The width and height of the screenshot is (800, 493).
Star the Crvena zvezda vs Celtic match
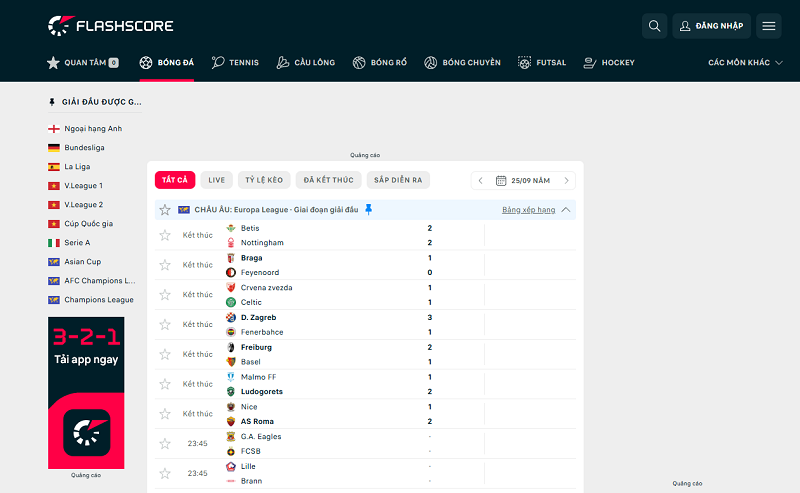(165, 294)
